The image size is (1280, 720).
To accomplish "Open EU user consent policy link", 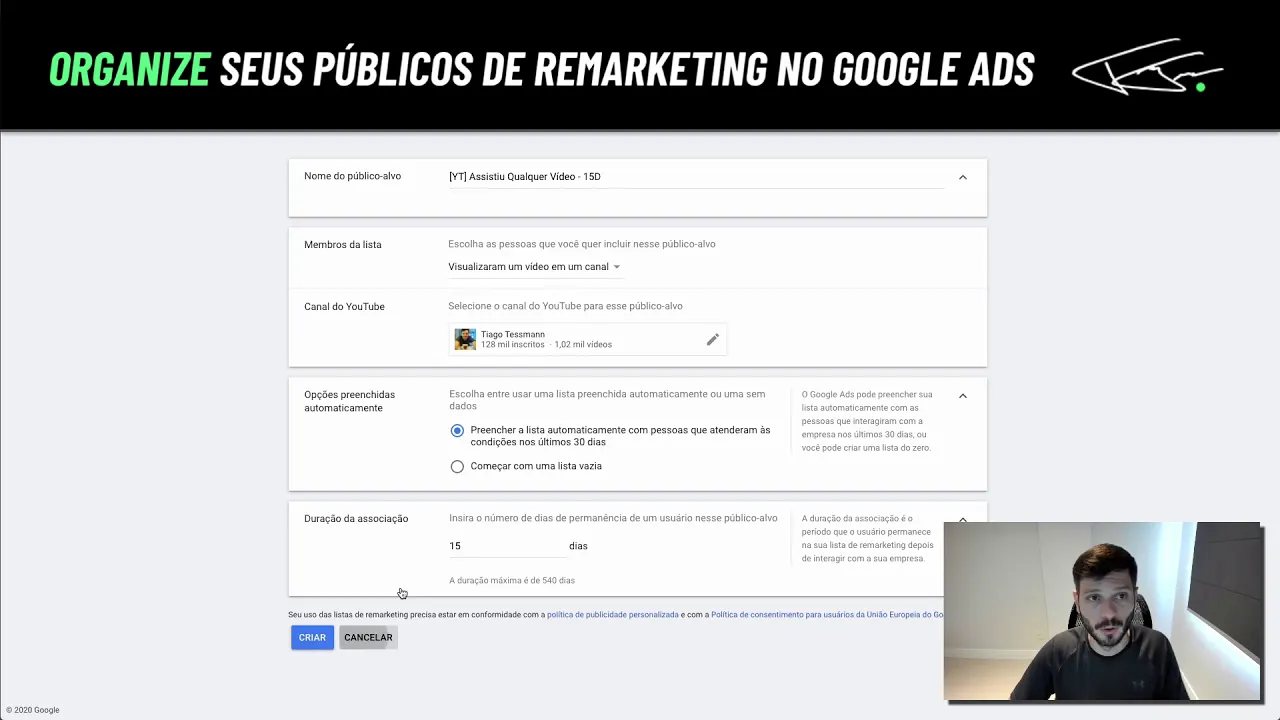I will click(x=827, y=615).
